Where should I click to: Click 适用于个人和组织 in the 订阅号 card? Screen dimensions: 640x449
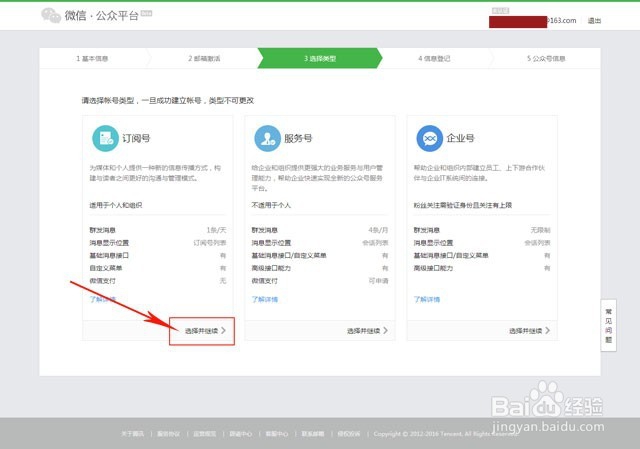click(x=116, y=205)
